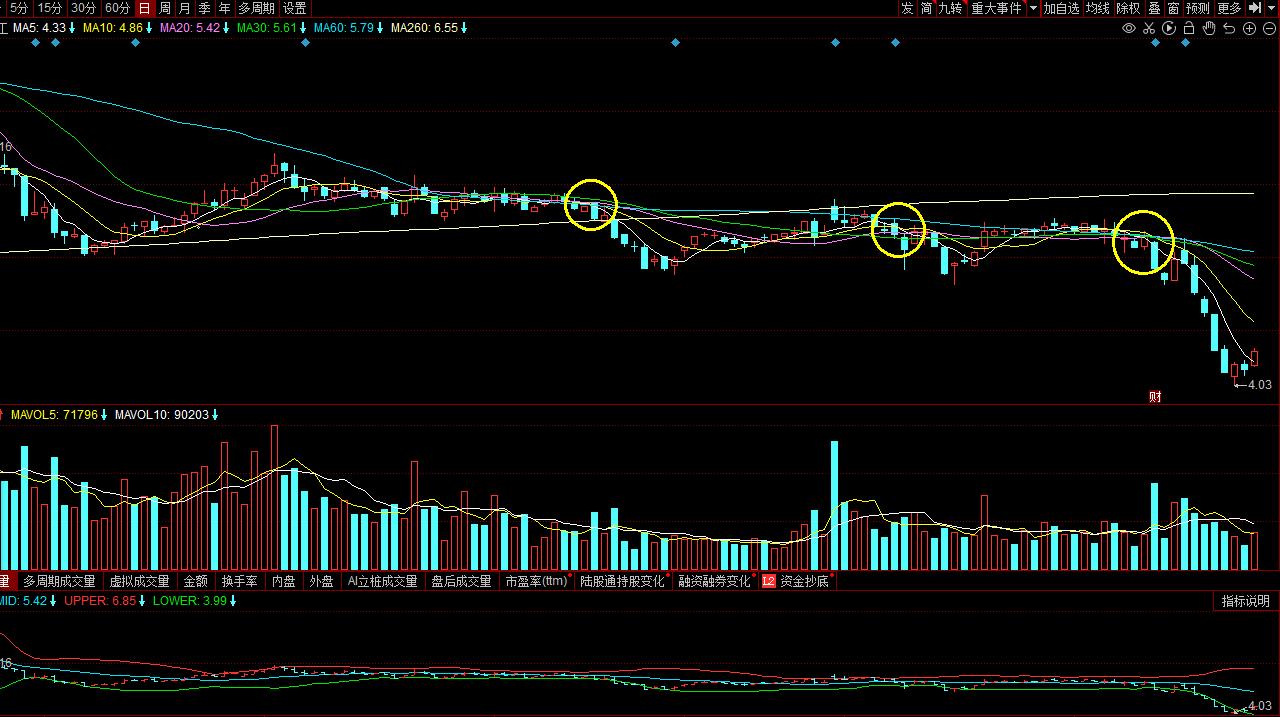Viewport: 1280px width, 717px height.
Task: Select 换手率 indicator tab
Action: [x=240, y=581]
